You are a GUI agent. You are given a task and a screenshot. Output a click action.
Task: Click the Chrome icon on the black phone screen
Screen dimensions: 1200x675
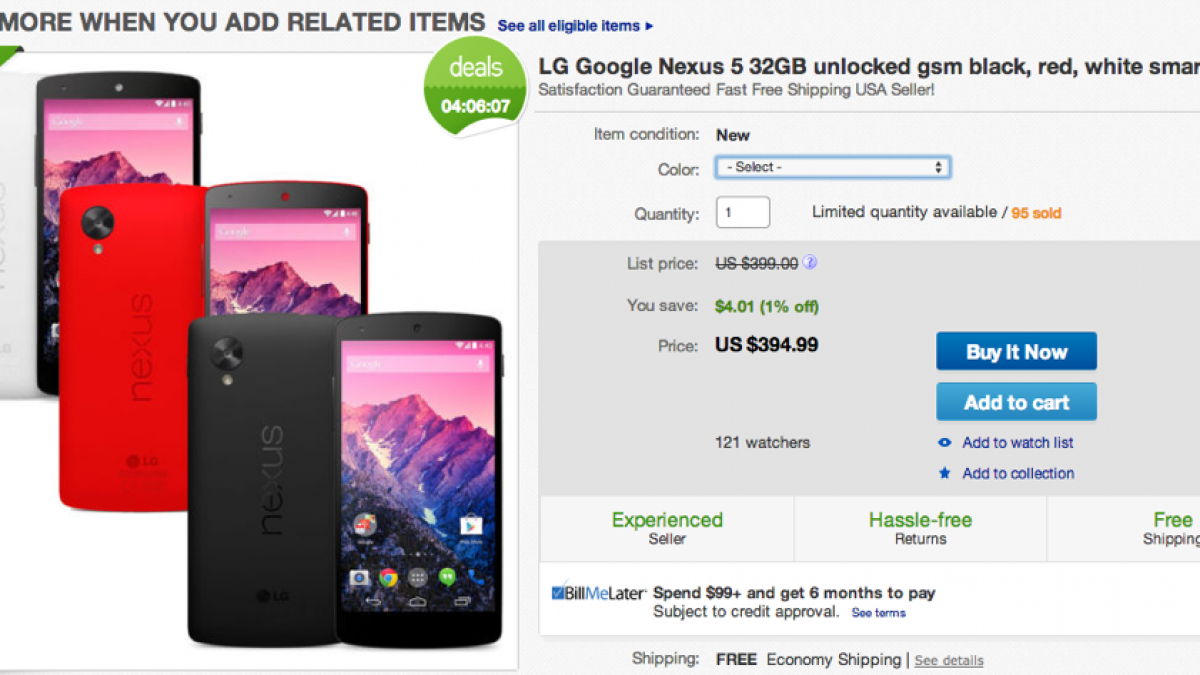388,577
